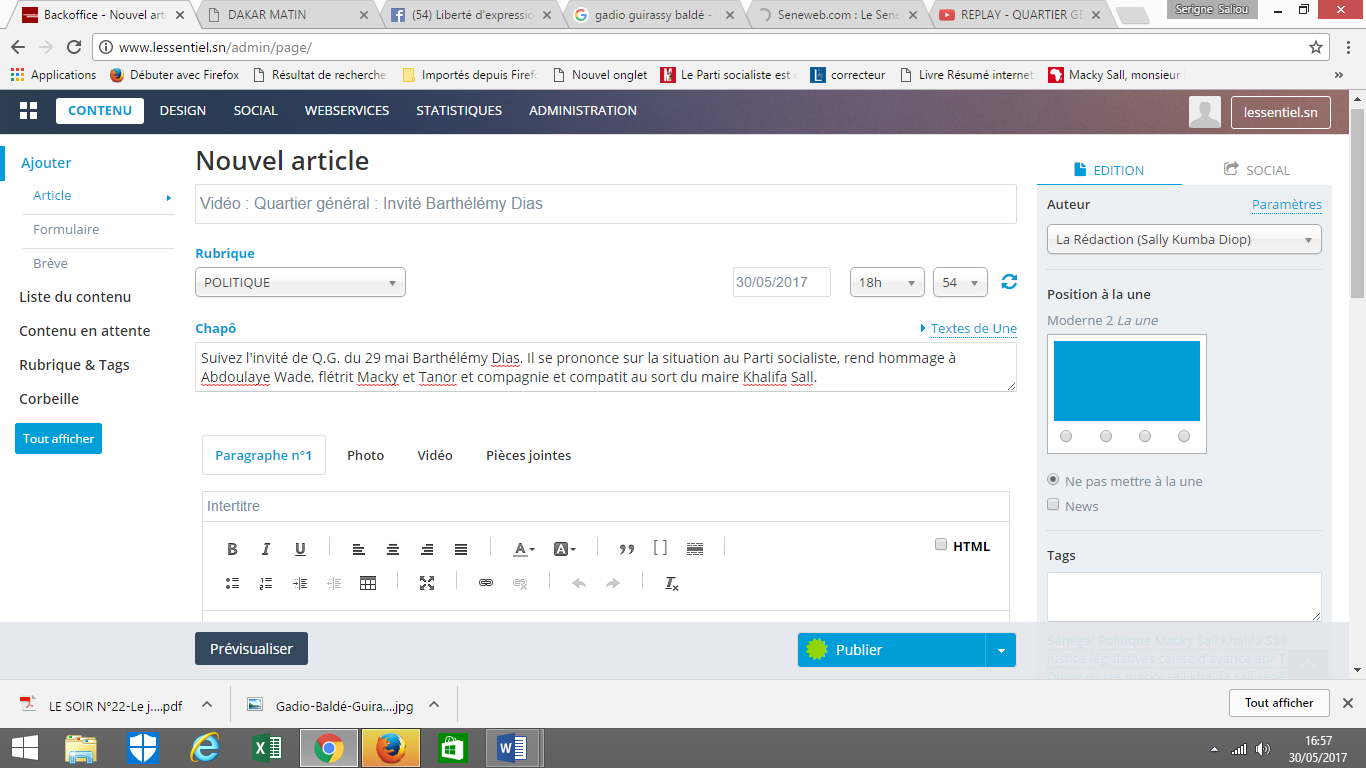
Task: Open the text color picker
Action: (524, 549)
